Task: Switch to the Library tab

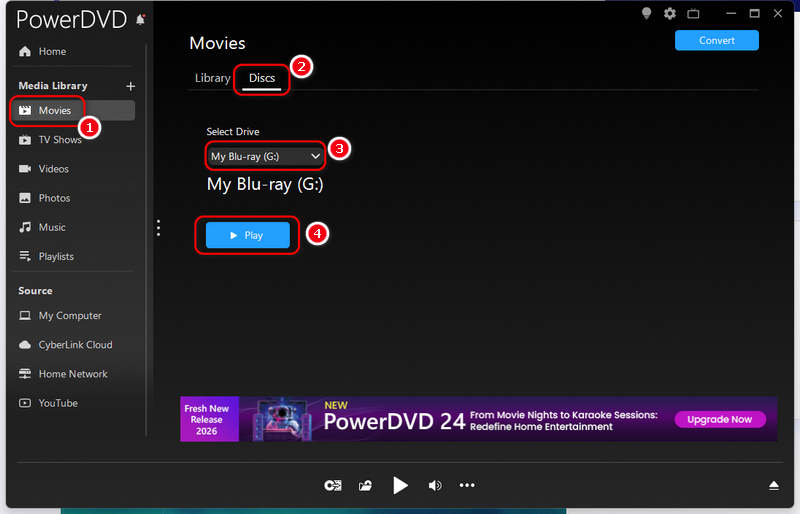Action: click(212, 78)
